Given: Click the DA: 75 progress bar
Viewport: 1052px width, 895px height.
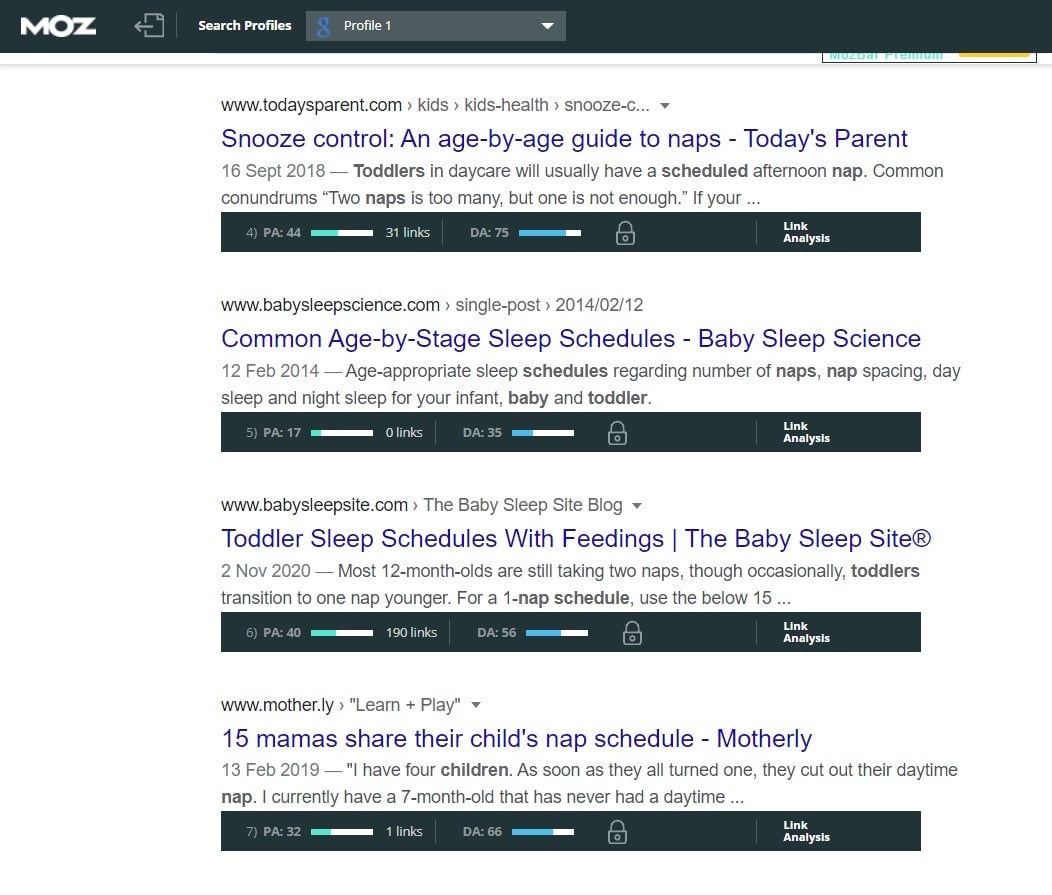Looking at the screenshot, I should coord(549,233).
